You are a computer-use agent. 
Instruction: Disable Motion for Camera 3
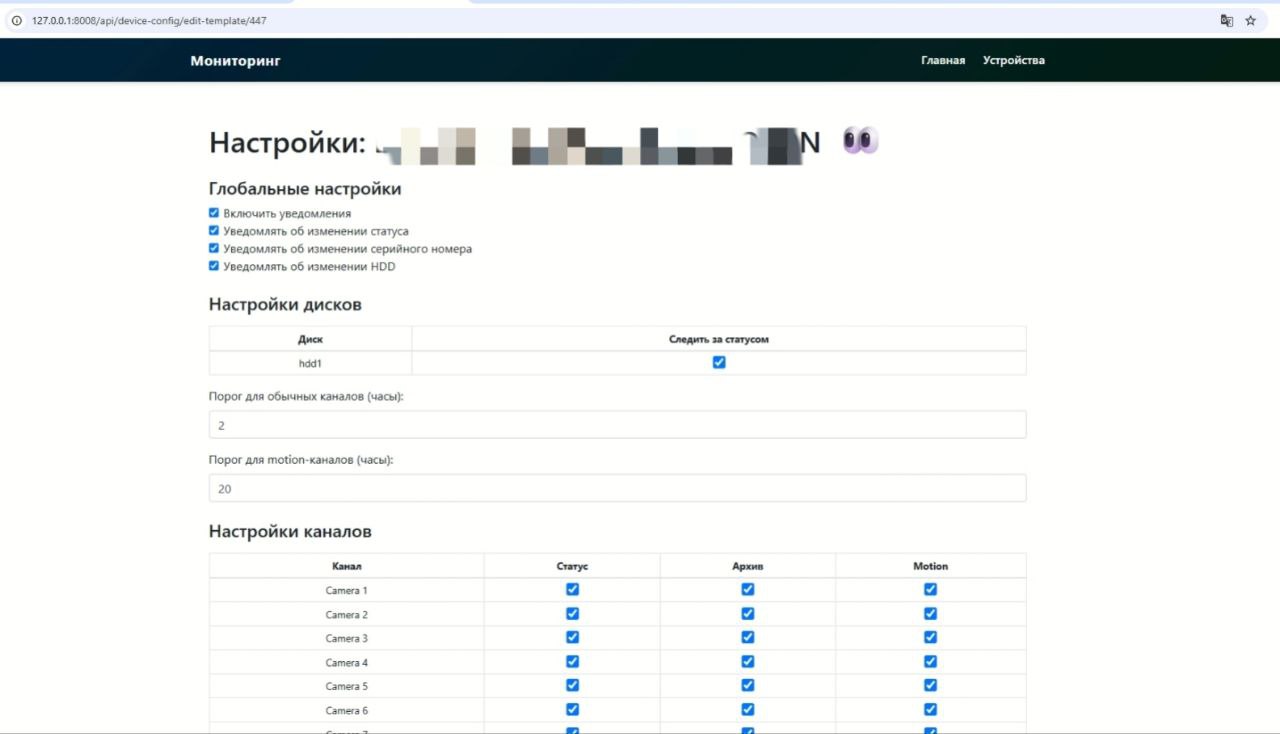(930, 638)
